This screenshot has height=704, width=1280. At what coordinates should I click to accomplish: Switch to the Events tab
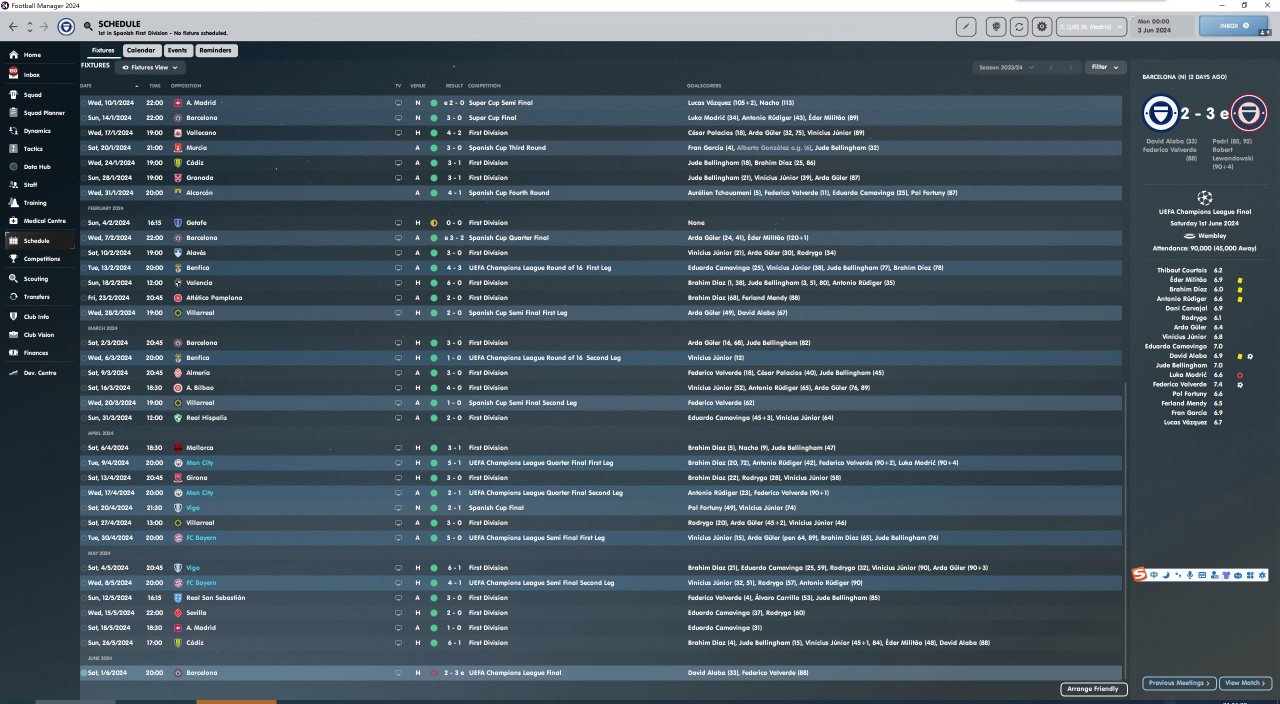coord(177,50)
